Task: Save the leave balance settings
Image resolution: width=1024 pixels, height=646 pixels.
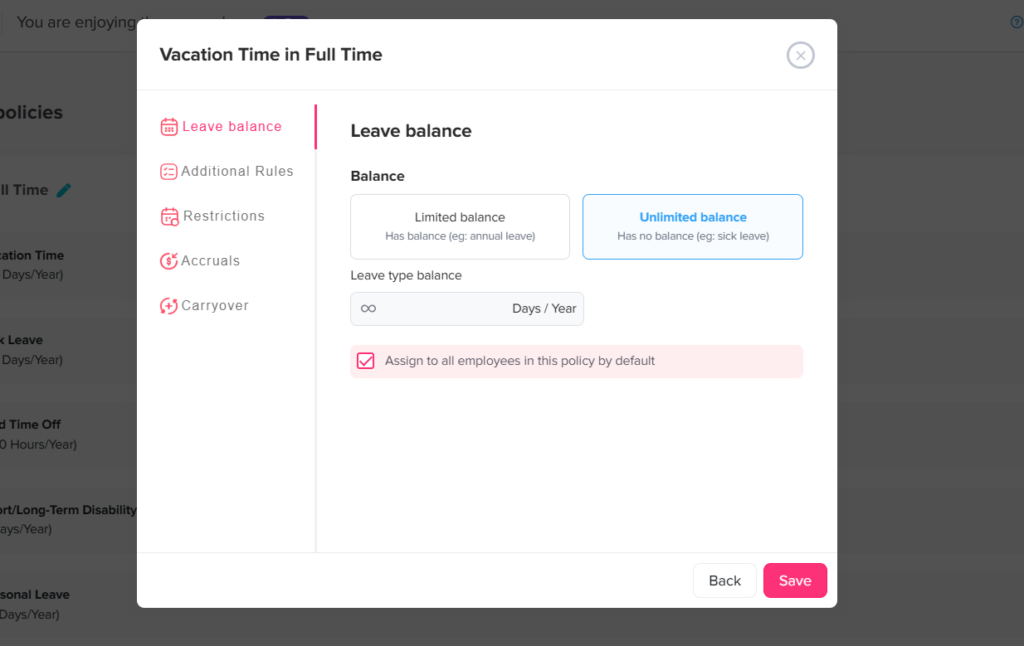Action: coord(794,581)
